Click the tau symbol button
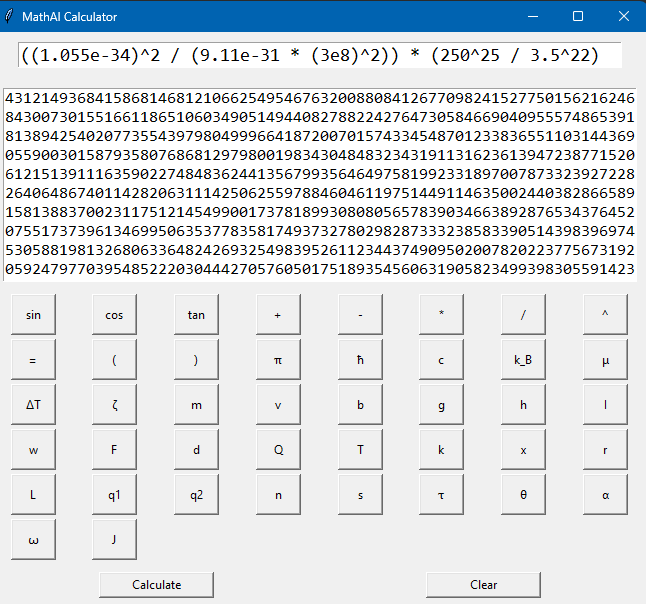The image size is (646, 604). (x=441, y=495)
